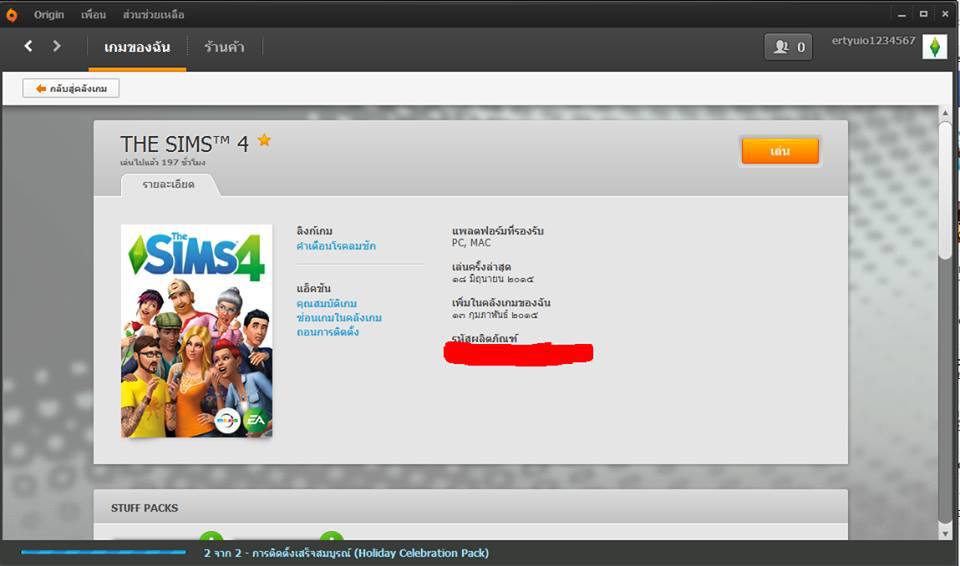Screen dimensions: 960x566
Task: Maximize the Origin window
Action: tap(923, 13)
